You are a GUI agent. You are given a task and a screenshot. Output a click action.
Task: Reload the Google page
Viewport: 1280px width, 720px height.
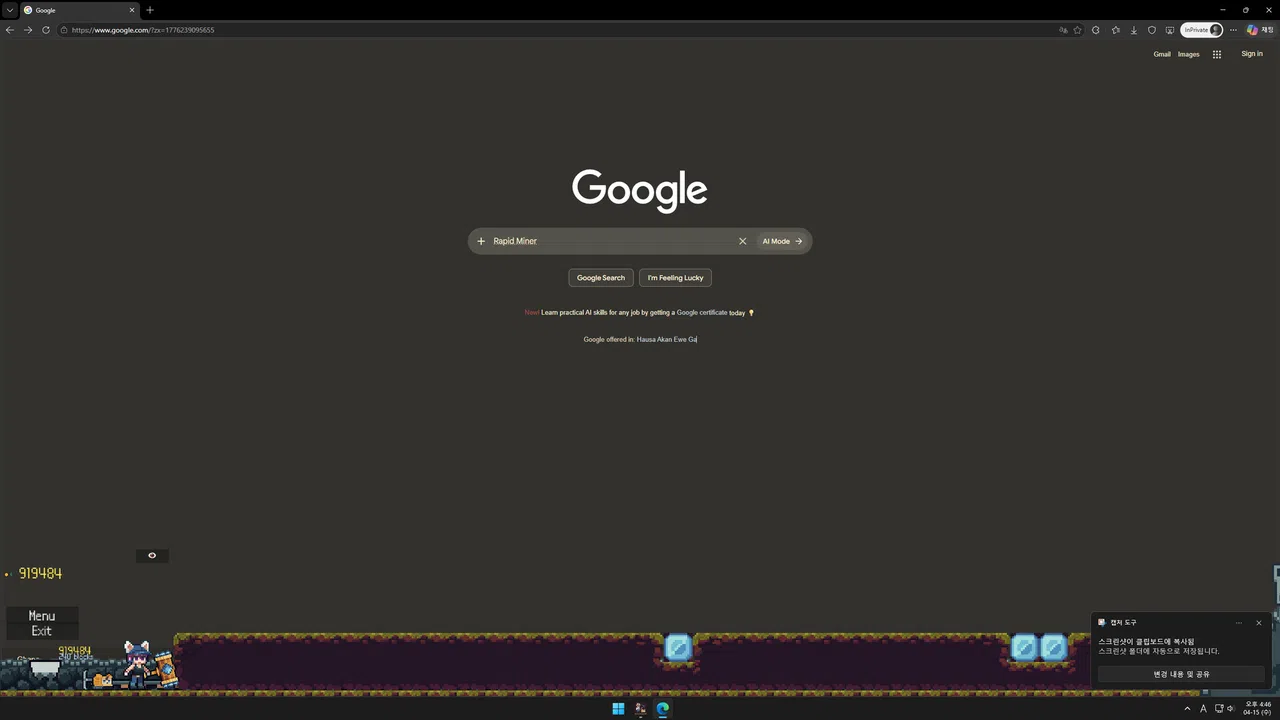46,30
